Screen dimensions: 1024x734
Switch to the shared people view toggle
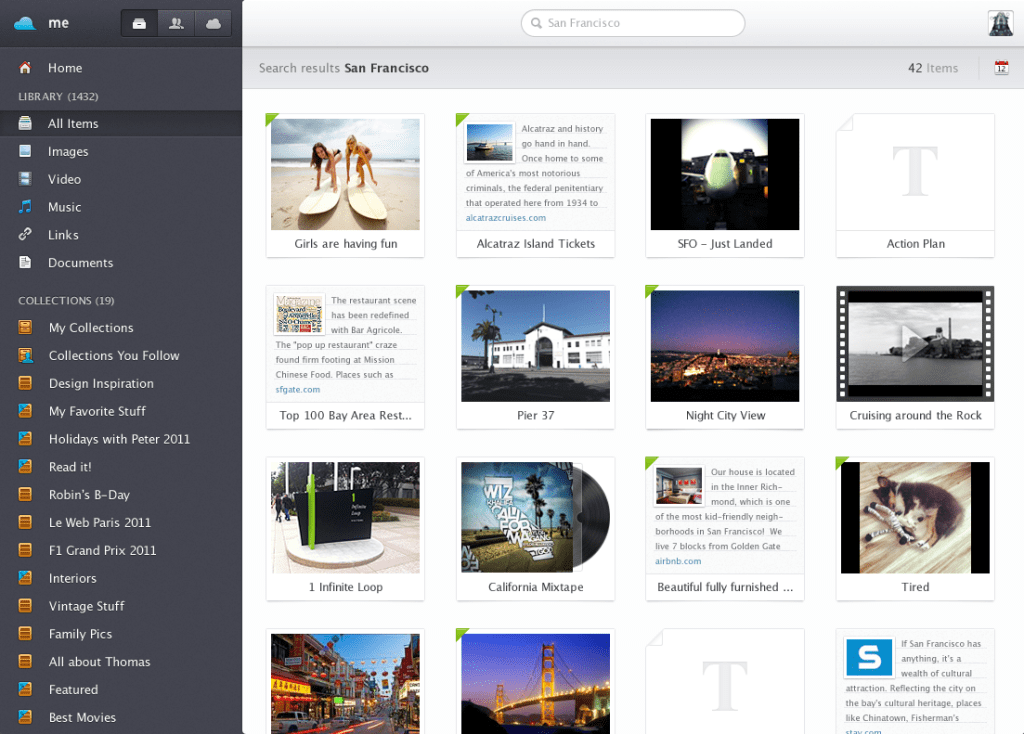pyautogui.click(x=176, y=23)
